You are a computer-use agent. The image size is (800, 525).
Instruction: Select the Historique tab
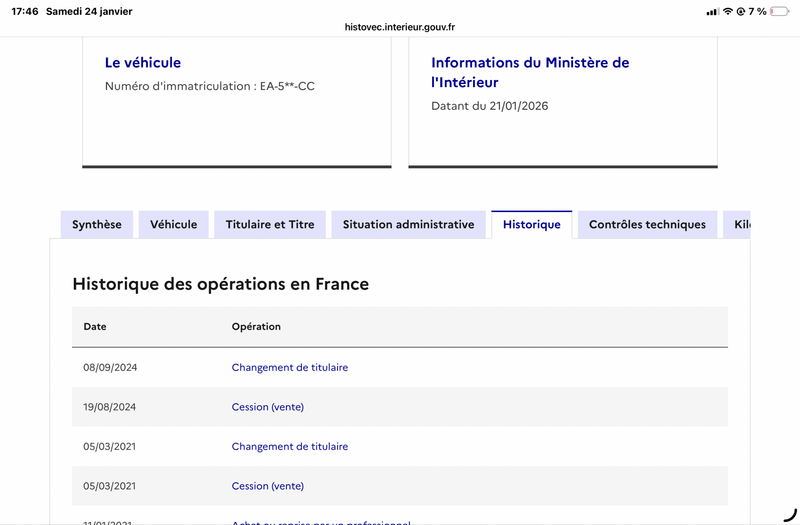pyautogui.click(x=531, y=225)
